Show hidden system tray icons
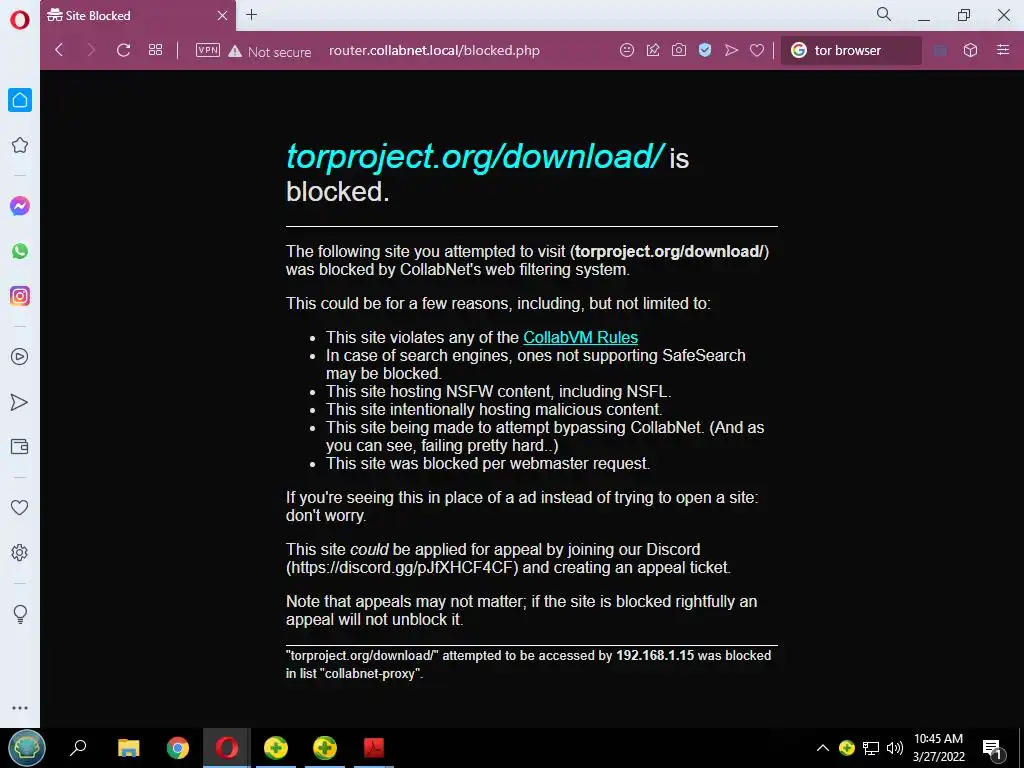 [823, 748]
